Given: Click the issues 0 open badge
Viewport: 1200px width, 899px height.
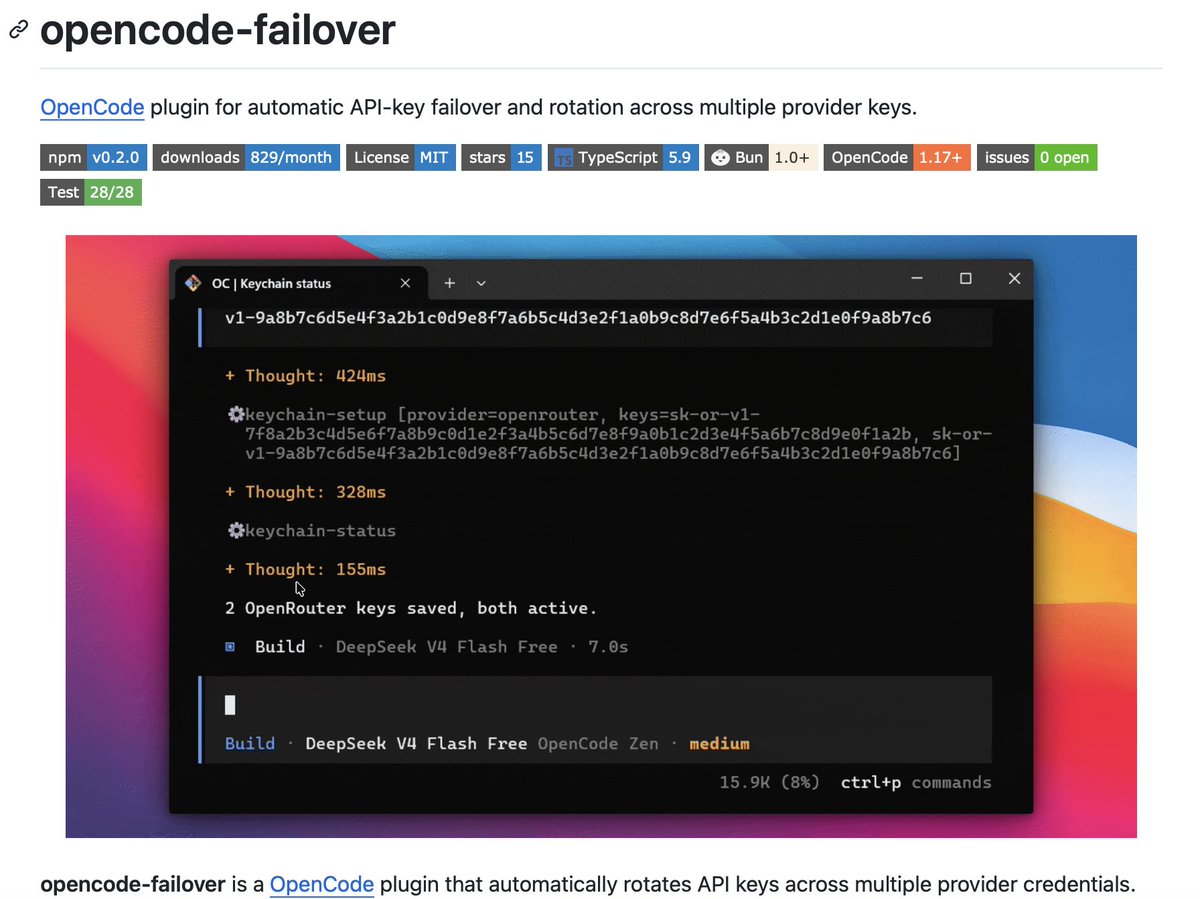Looking at the screenshot, I should pos(1037,157).
